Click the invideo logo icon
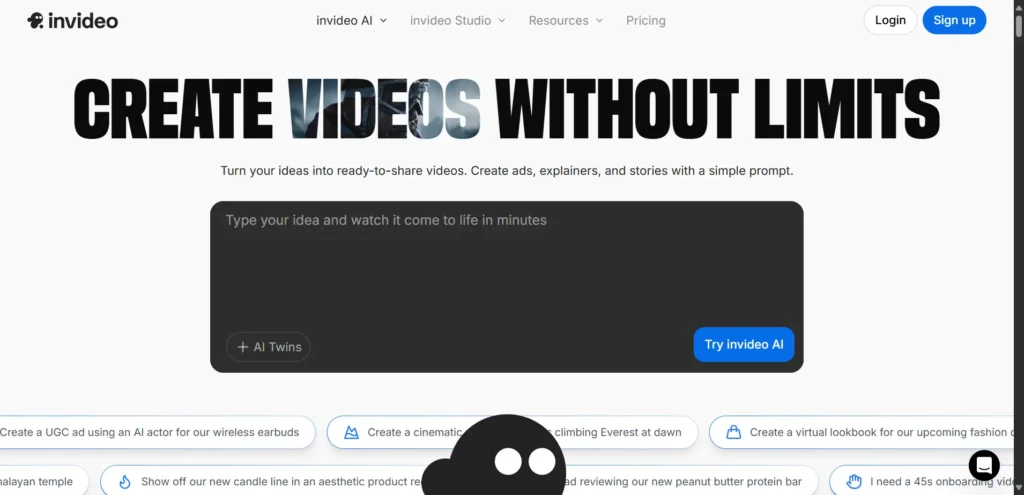Image resolution: width=1024 pixels, height=495 pixels. (35, 20)
